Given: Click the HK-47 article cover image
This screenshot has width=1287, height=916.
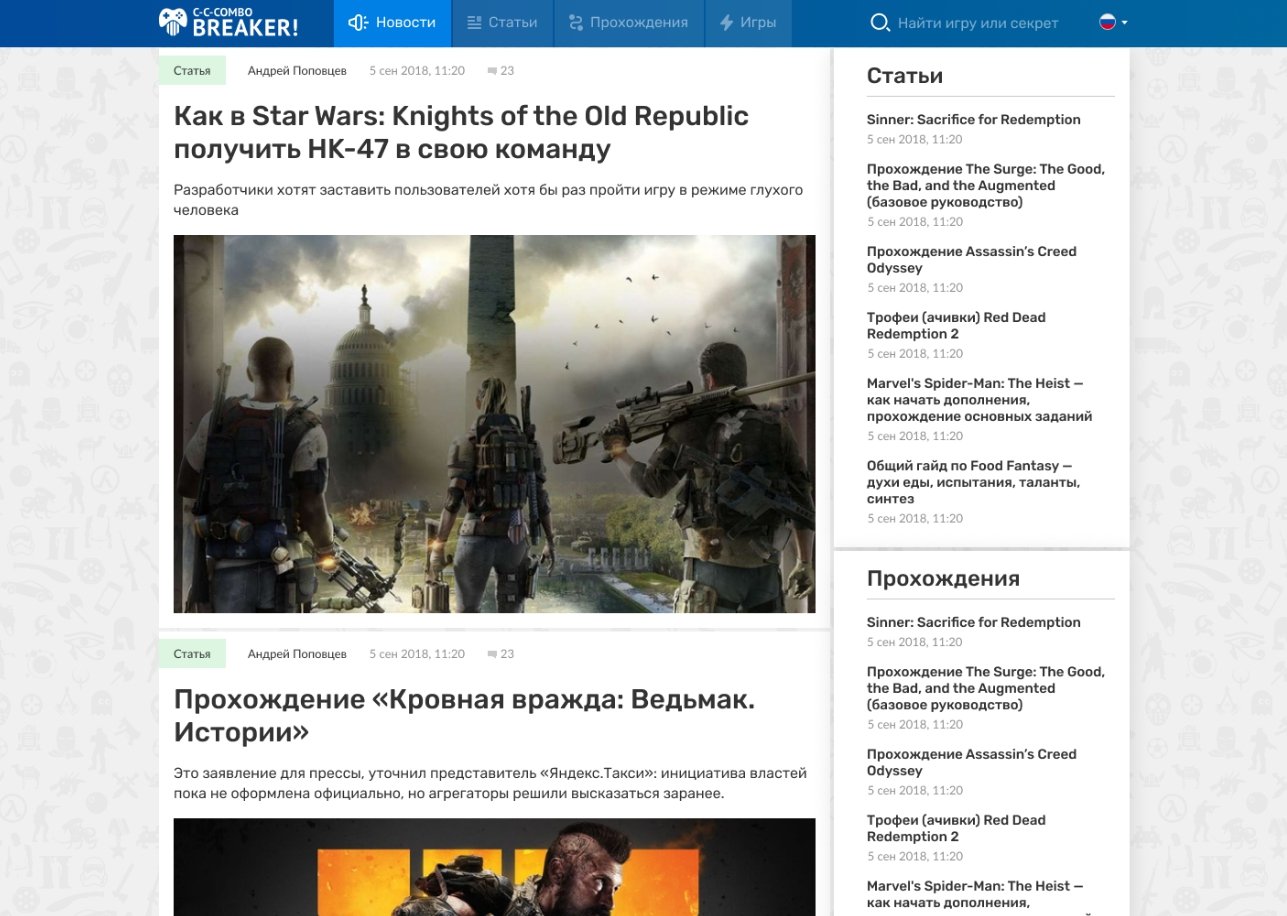Looking at the screenshot, I should tap(494, 424).
